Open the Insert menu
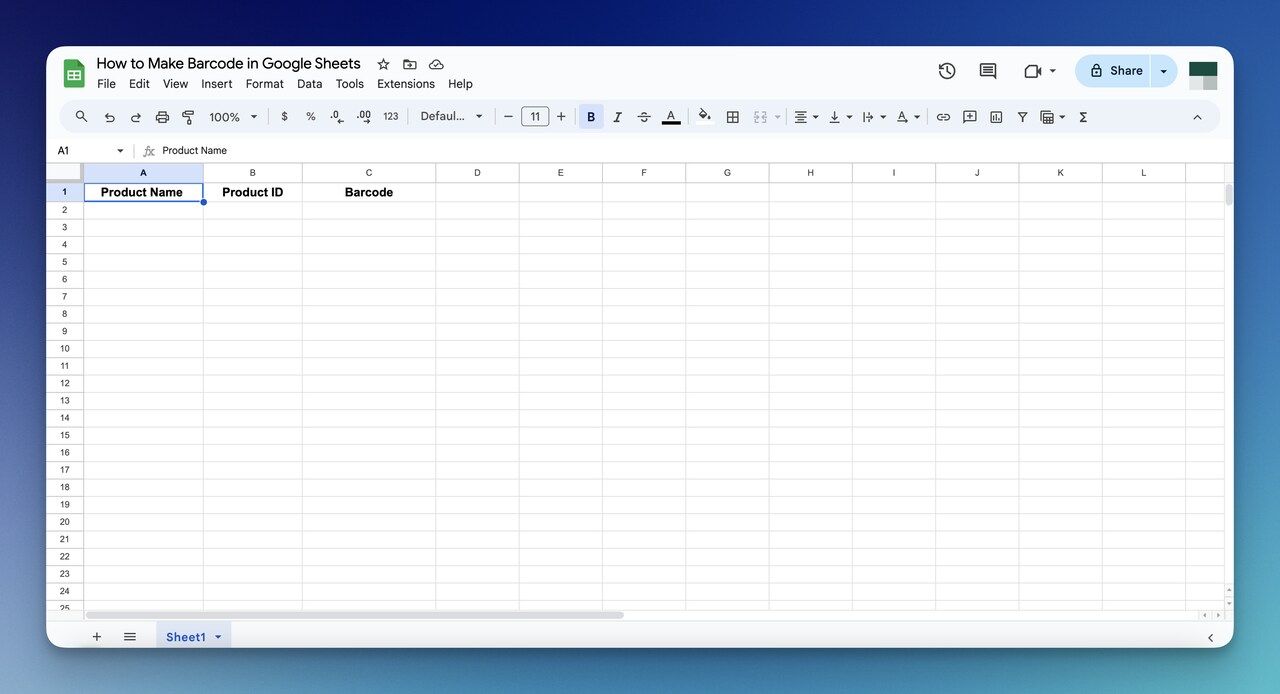Image resolution: width=1280 pixels, height=694 pixels. coord(217,84)
